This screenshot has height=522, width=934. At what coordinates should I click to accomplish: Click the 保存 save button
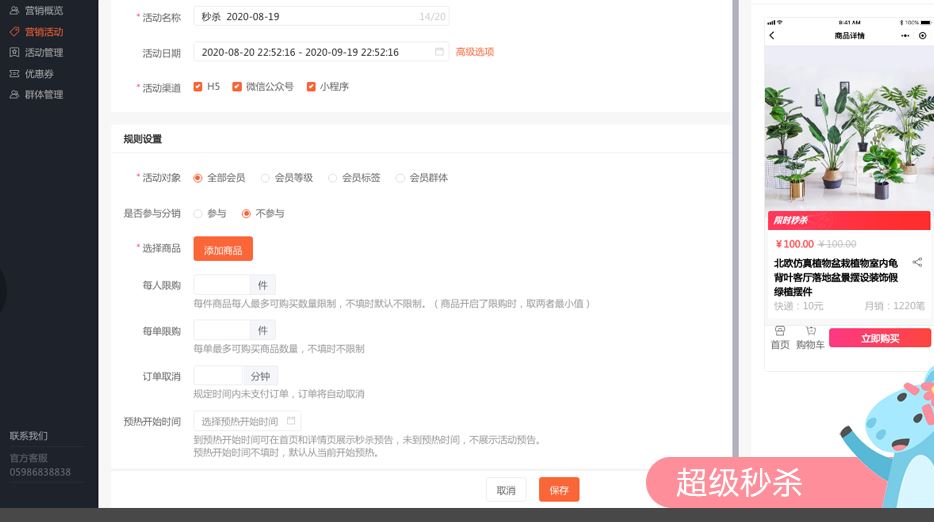[x=558, y=490]
